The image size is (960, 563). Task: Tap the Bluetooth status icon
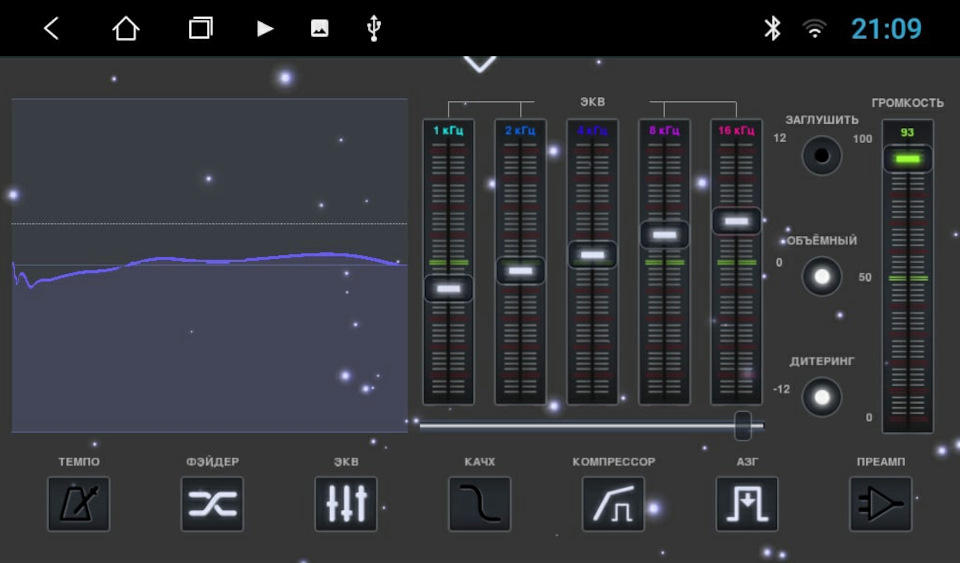click(x=773, y=28)
